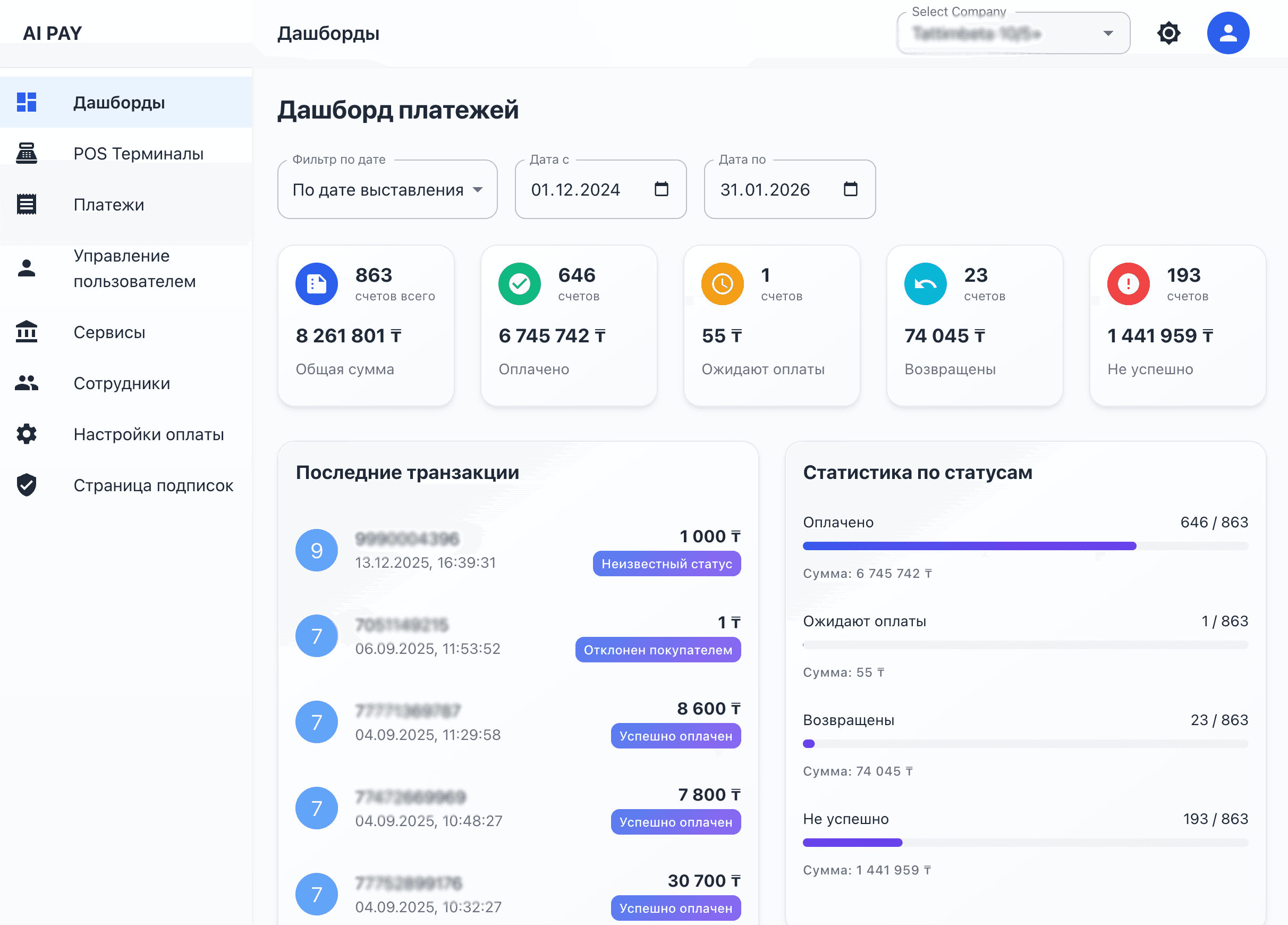
Task: Select Дашборды in the sidebar menu
Action: [x=118, y=102]
